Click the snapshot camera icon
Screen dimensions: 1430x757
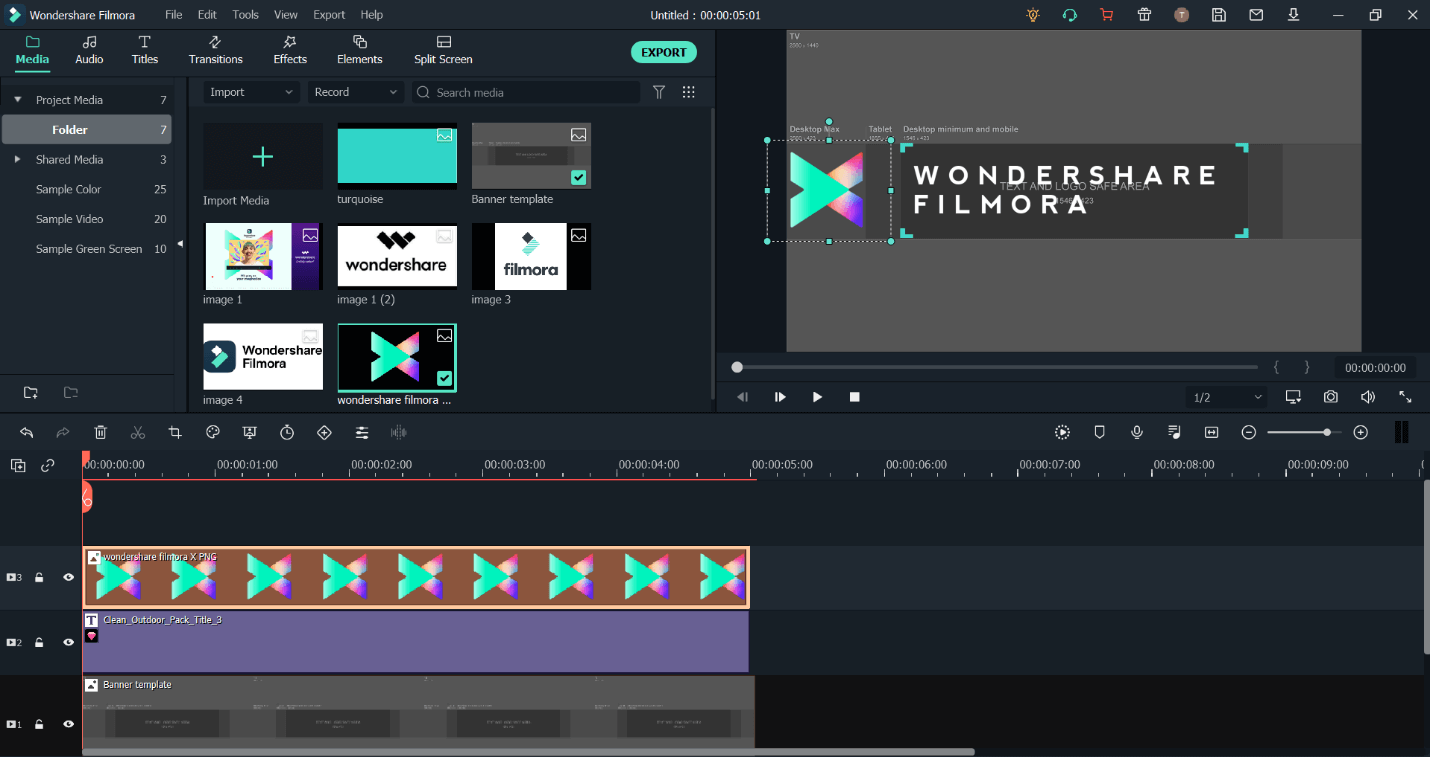[1330, 397]
